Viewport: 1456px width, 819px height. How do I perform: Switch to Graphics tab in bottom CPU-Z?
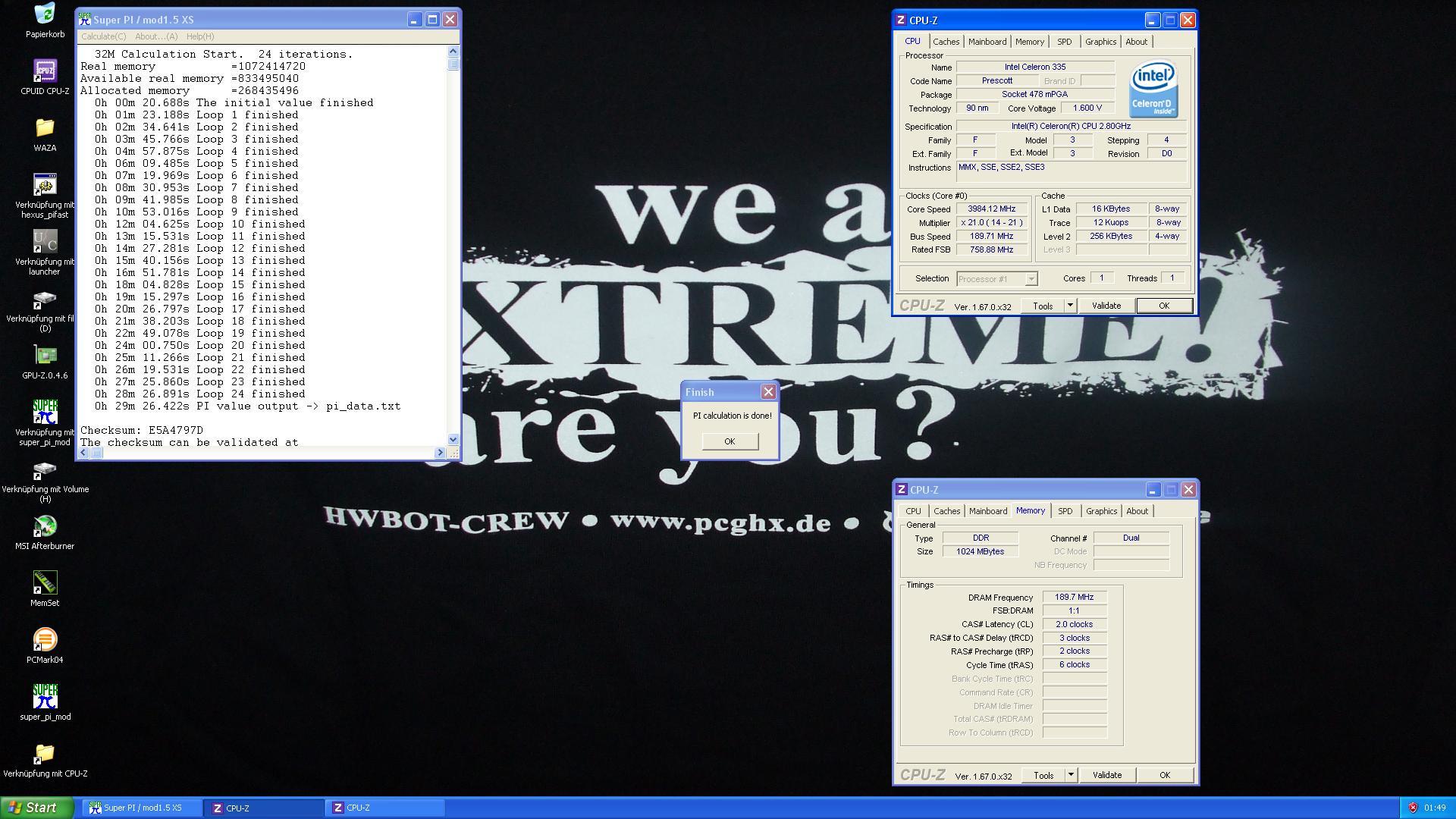[x=1101, y=511]
